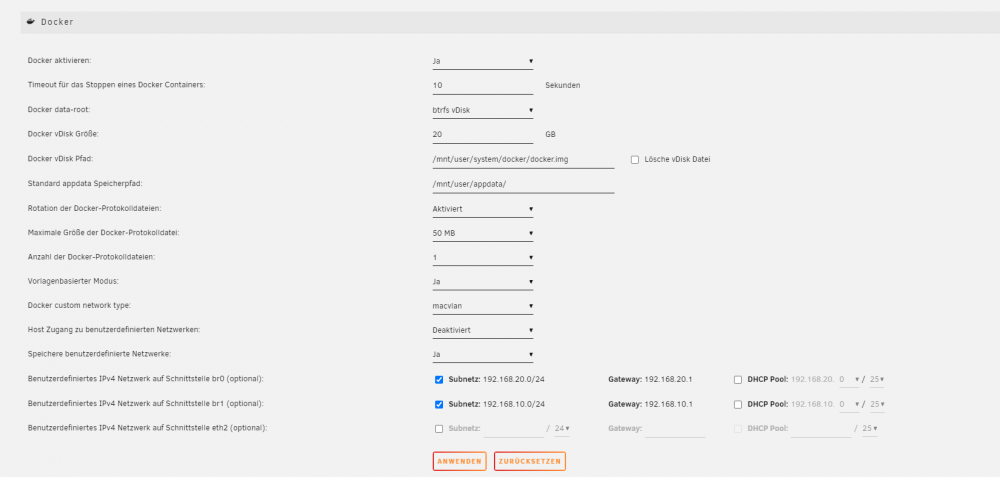
Task: Click the eth2 Gateway input field
Action: (x=675, y=429)
